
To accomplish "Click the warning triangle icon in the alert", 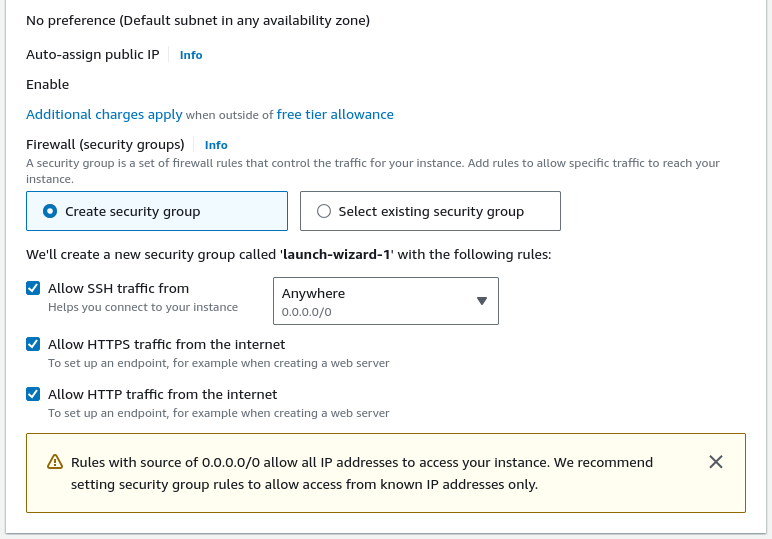I will (x=55, y=462).
